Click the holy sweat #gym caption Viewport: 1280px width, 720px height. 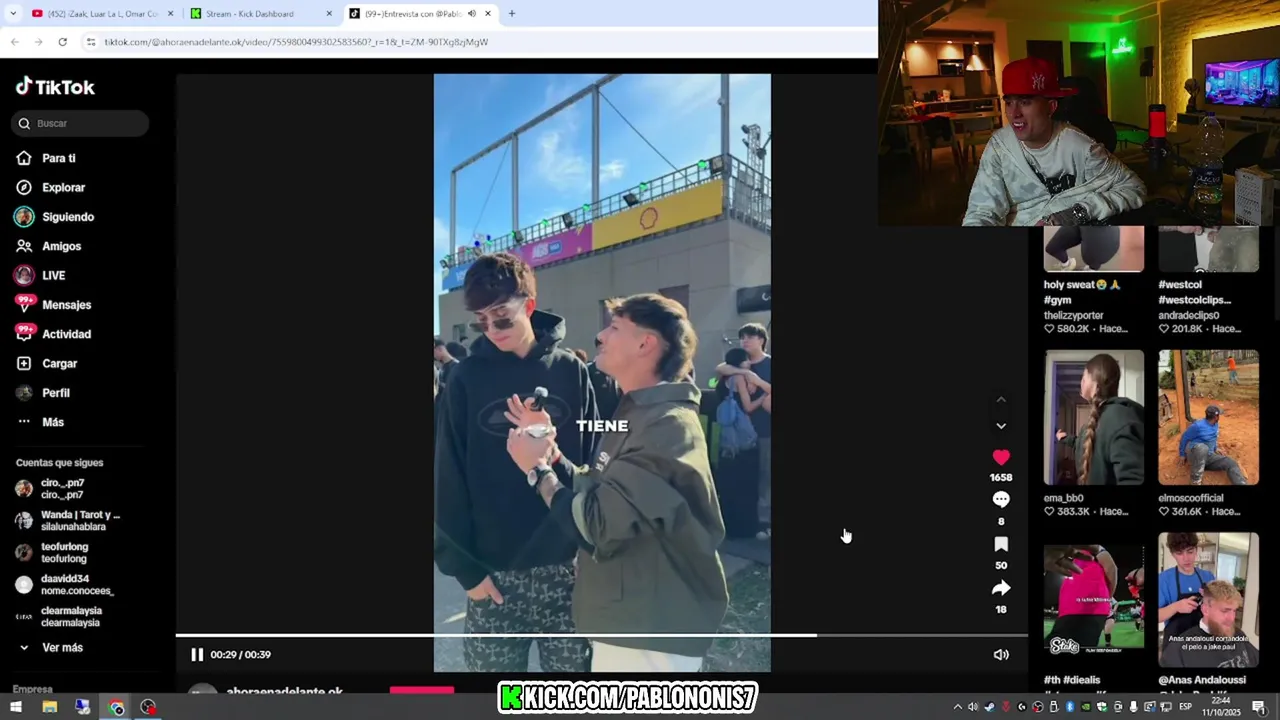tap(1082, 292)
